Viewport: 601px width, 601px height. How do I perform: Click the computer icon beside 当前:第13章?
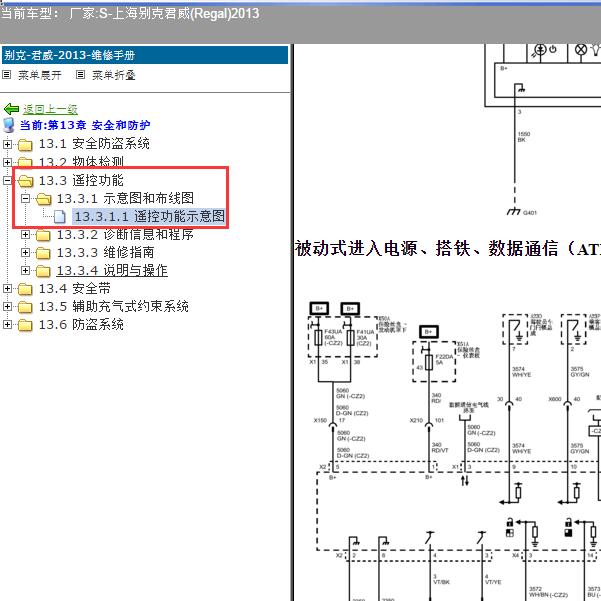click(x=8, y=125)
